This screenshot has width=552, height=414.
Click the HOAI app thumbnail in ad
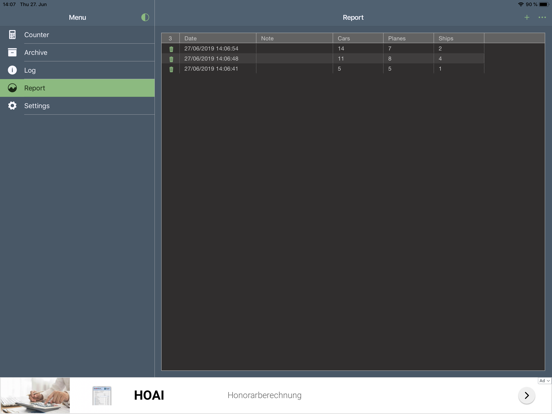pos(102,395)
